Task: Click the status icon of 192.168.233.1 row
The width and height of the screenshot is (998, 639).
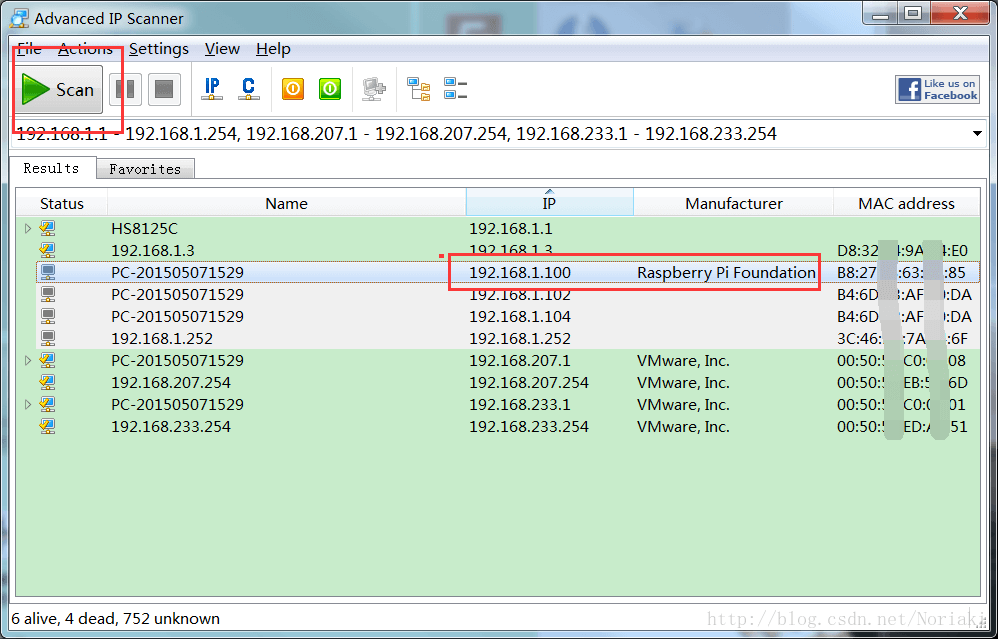Action: 48,404
